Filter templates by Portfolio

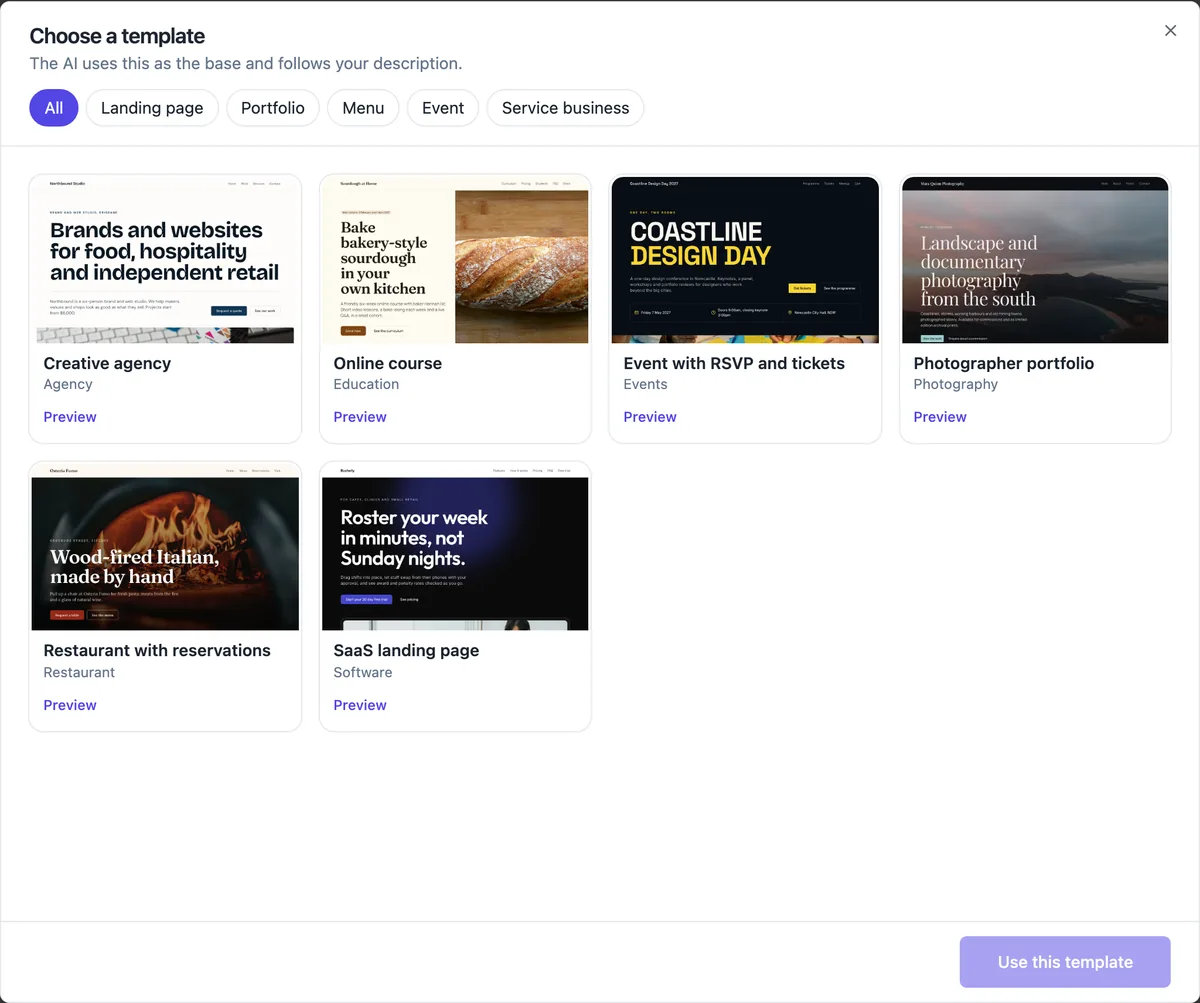click(273, 108)
